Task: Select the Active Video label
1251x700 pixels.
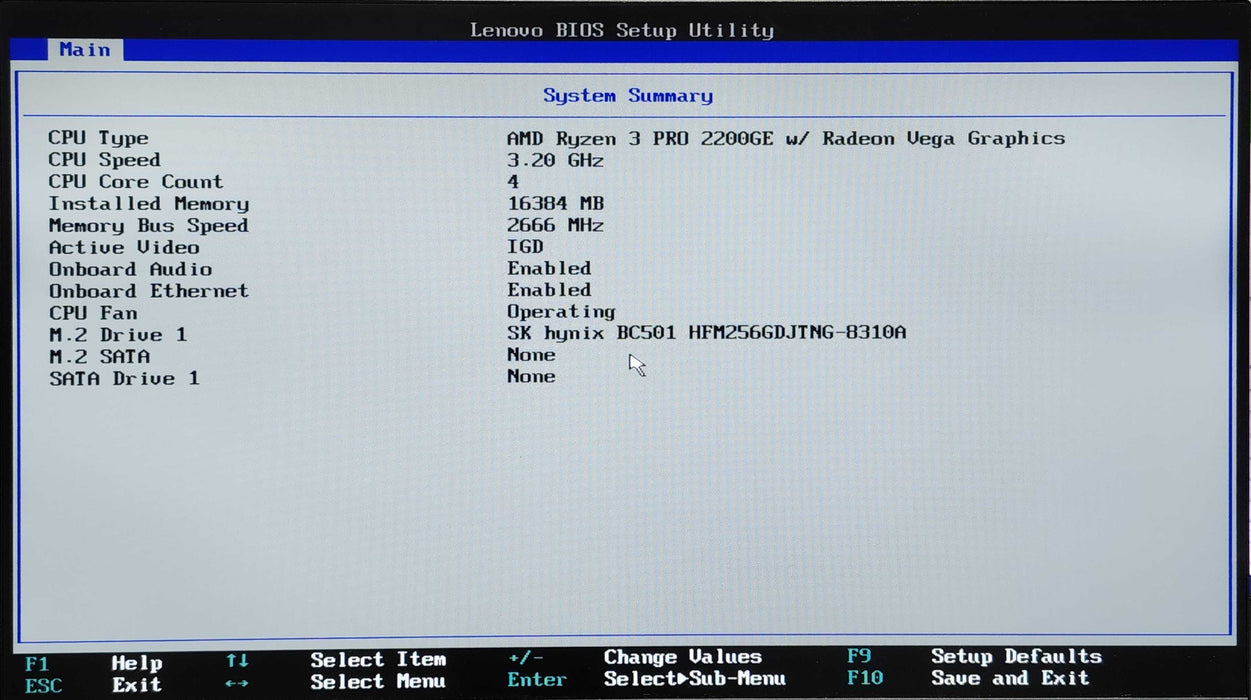Action: click(124, 247)
